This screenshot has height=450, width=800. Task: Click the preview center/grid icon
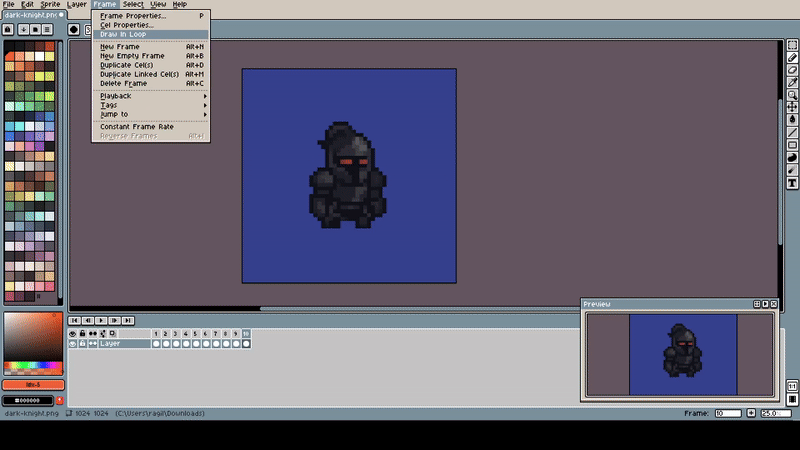pyautogui.click(x=757, y=304)
